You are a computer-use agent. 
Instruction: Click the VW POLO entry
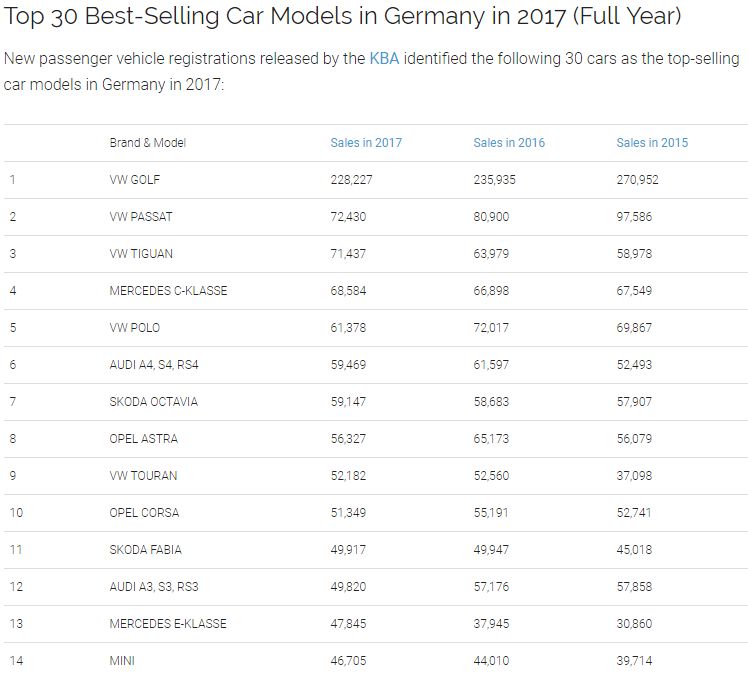(x=134, y=328)
